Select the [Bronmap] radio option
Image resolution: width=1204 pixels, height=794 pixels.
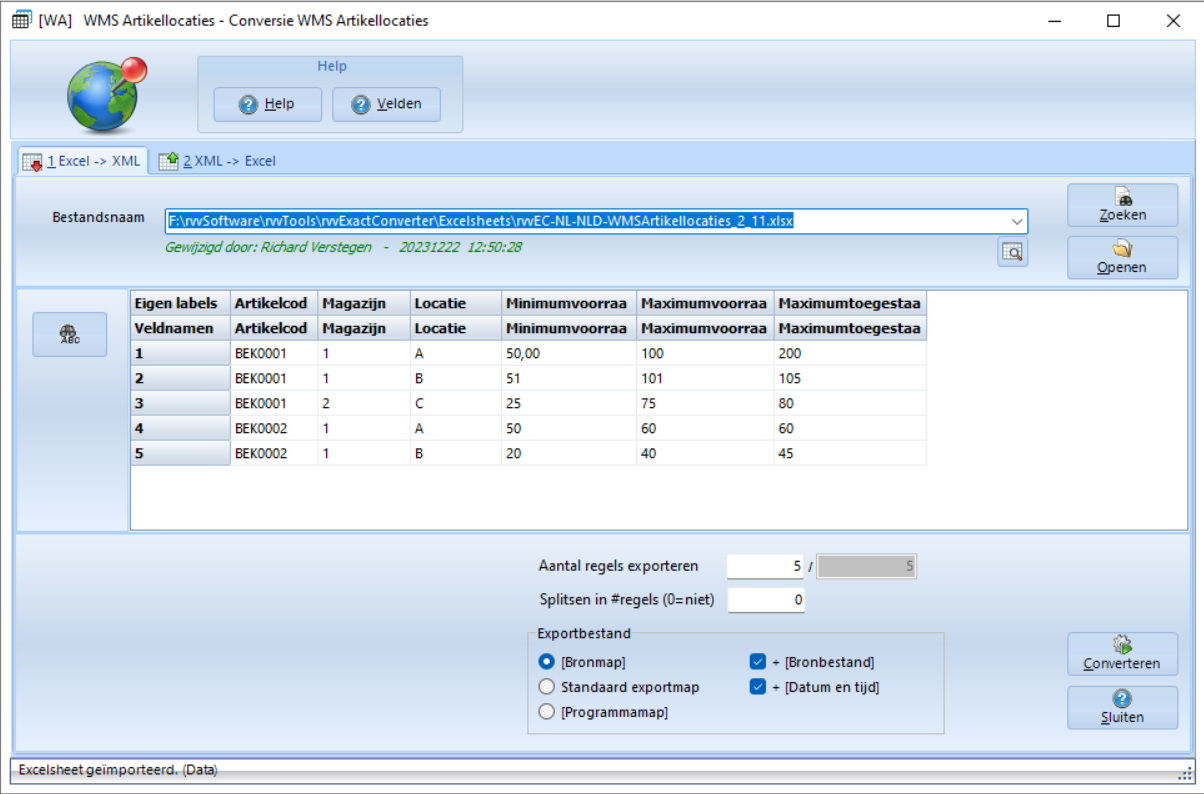coord(546,661)
